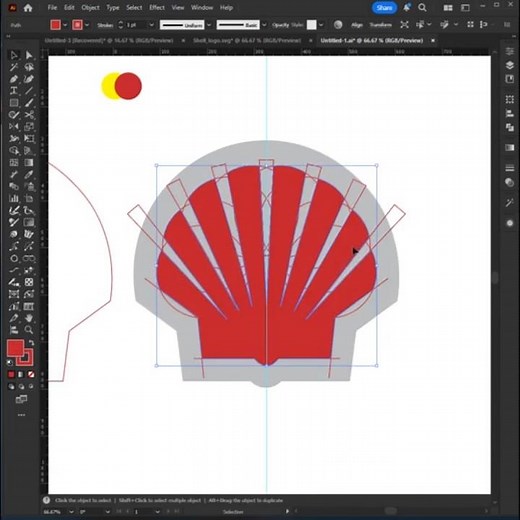Open Recolor Artwork from control bar

pyautogui.click(x=338, y=25)
